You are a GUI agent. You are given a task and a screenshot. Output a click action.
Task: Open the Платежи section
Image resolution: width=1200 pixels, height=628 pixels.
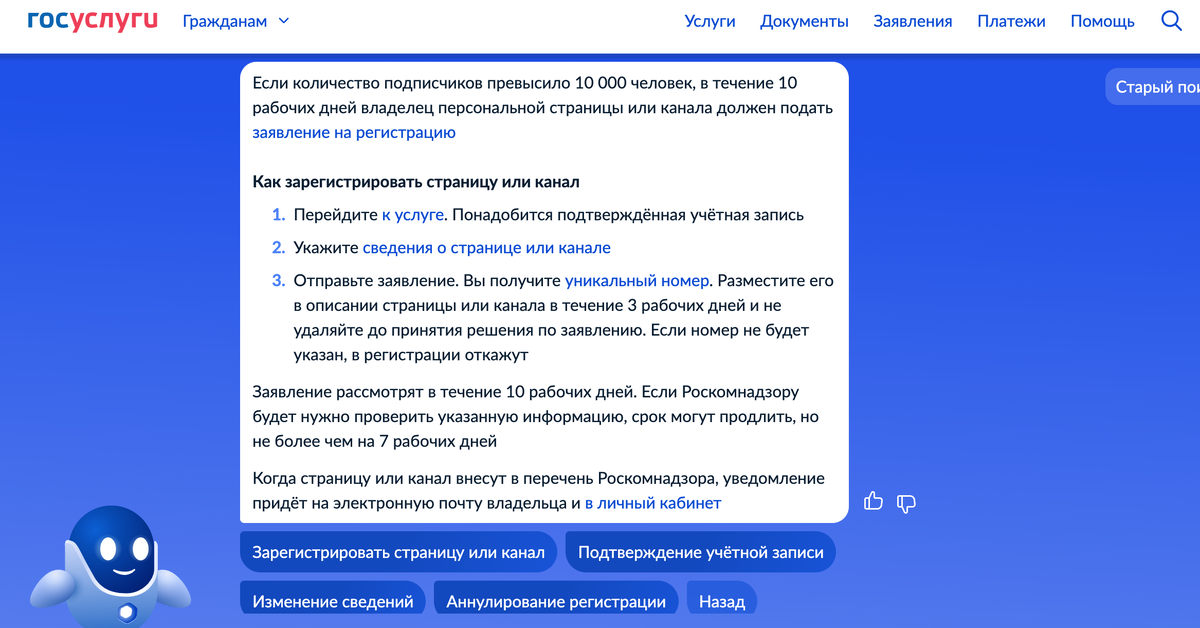tap(1011, 20)
